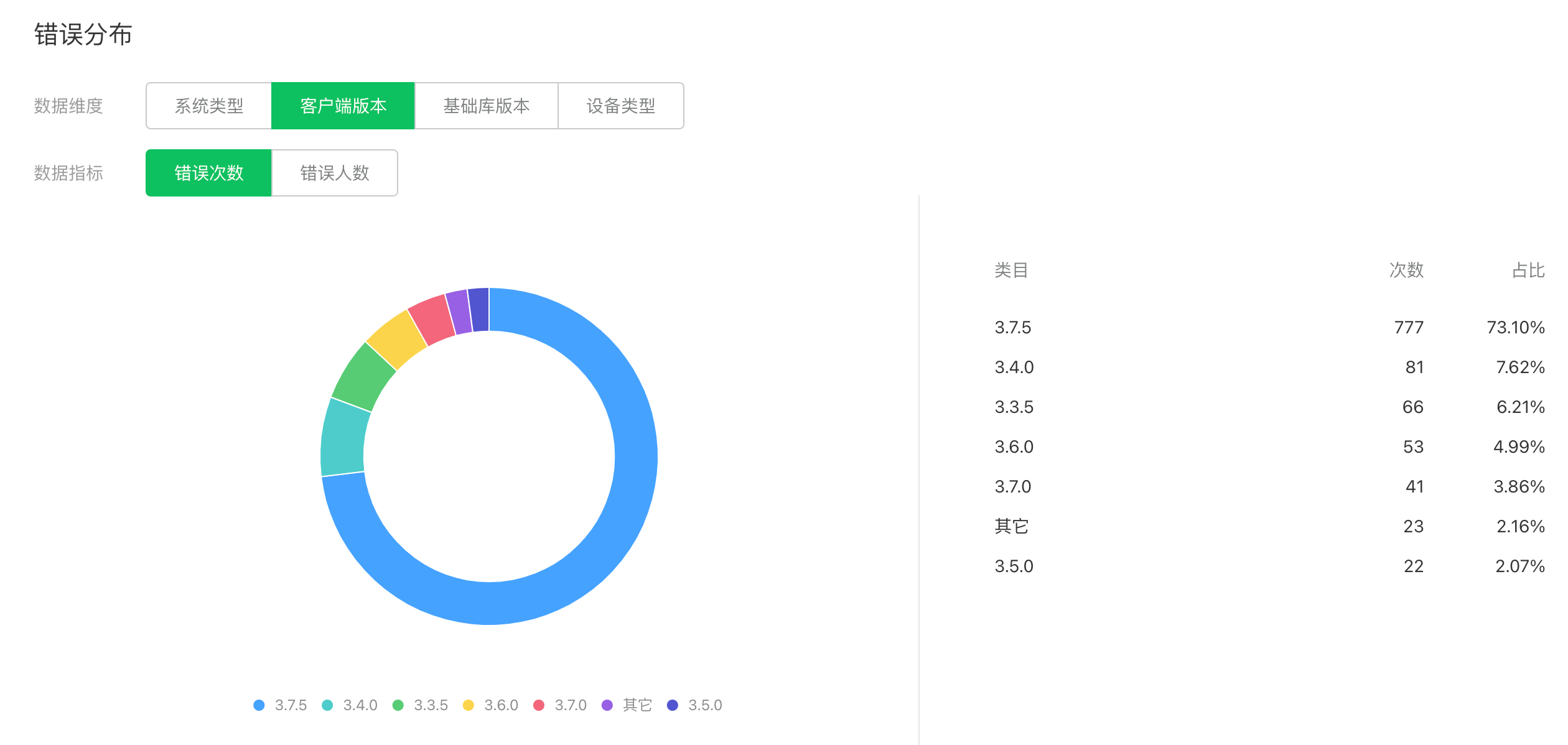Select the 系统类型 dimension tab

(x=209, y=106)
